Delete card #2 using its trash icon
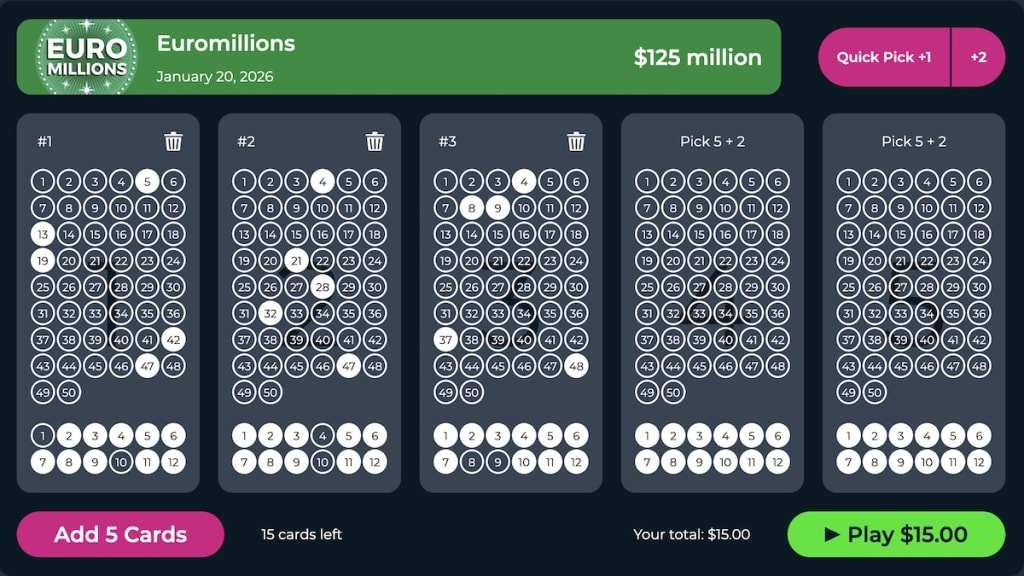 (374, 142)
